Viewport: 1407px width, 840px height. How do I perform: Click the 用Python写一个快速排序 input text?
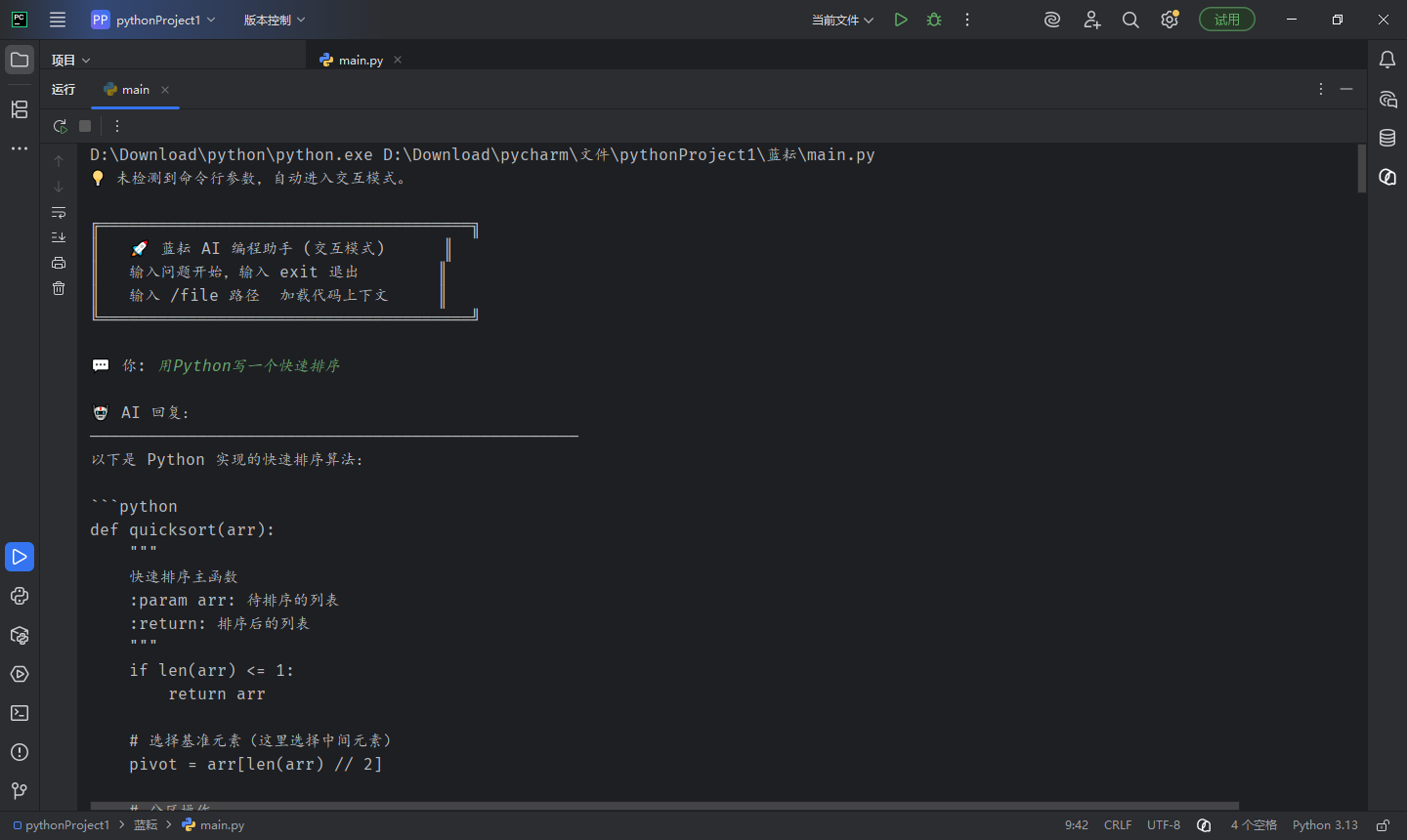249,365
